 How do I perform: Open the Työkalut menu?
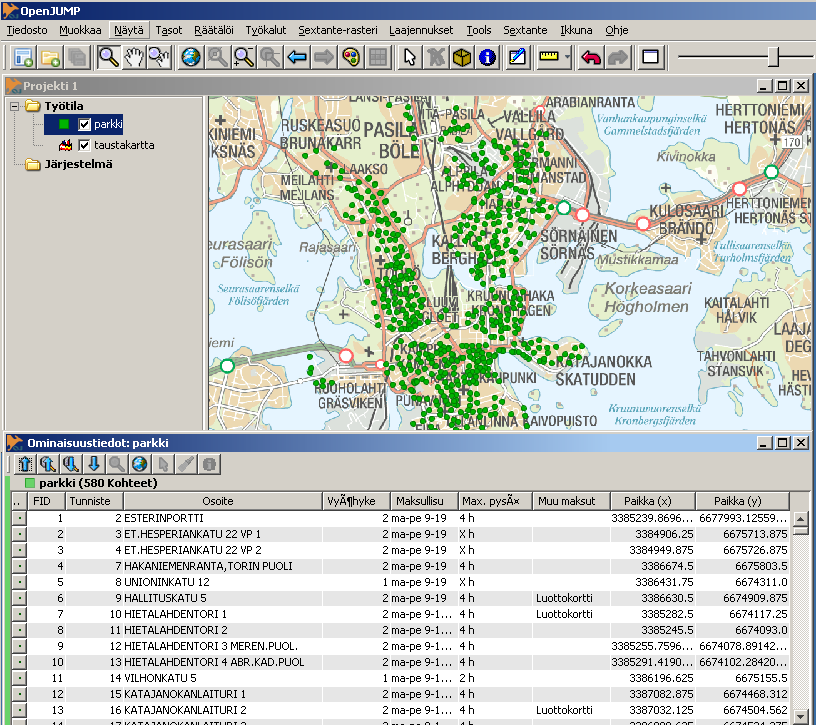tap(266, 30)
